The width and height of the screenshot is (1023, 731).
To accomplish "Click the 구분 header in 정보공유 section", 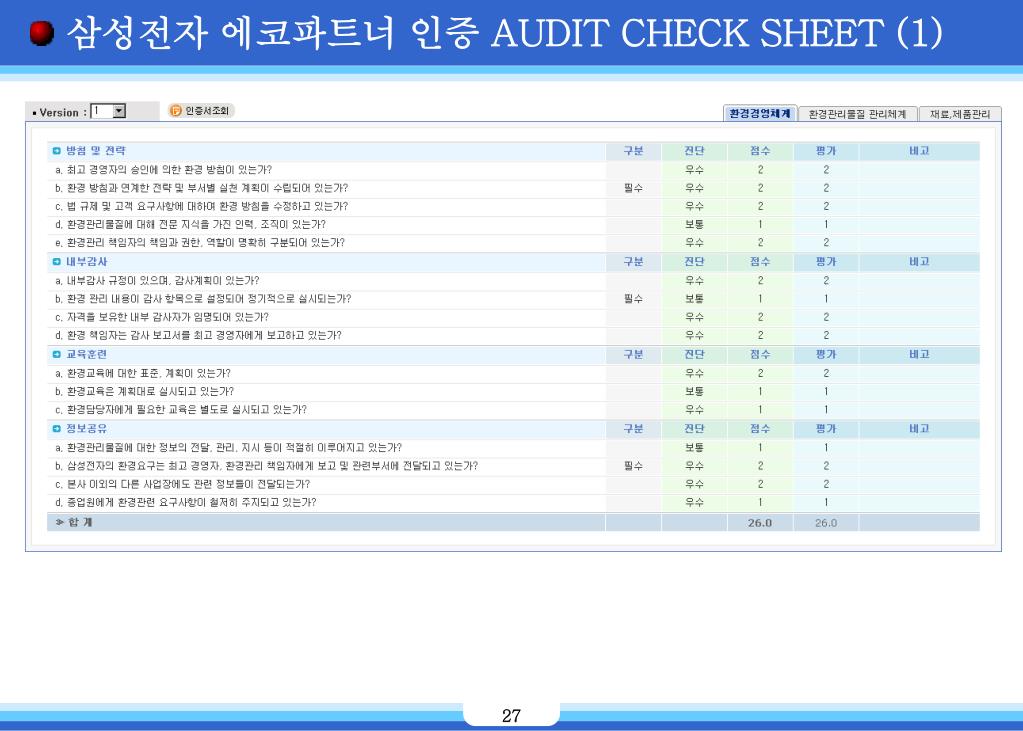I will [633, 429].
